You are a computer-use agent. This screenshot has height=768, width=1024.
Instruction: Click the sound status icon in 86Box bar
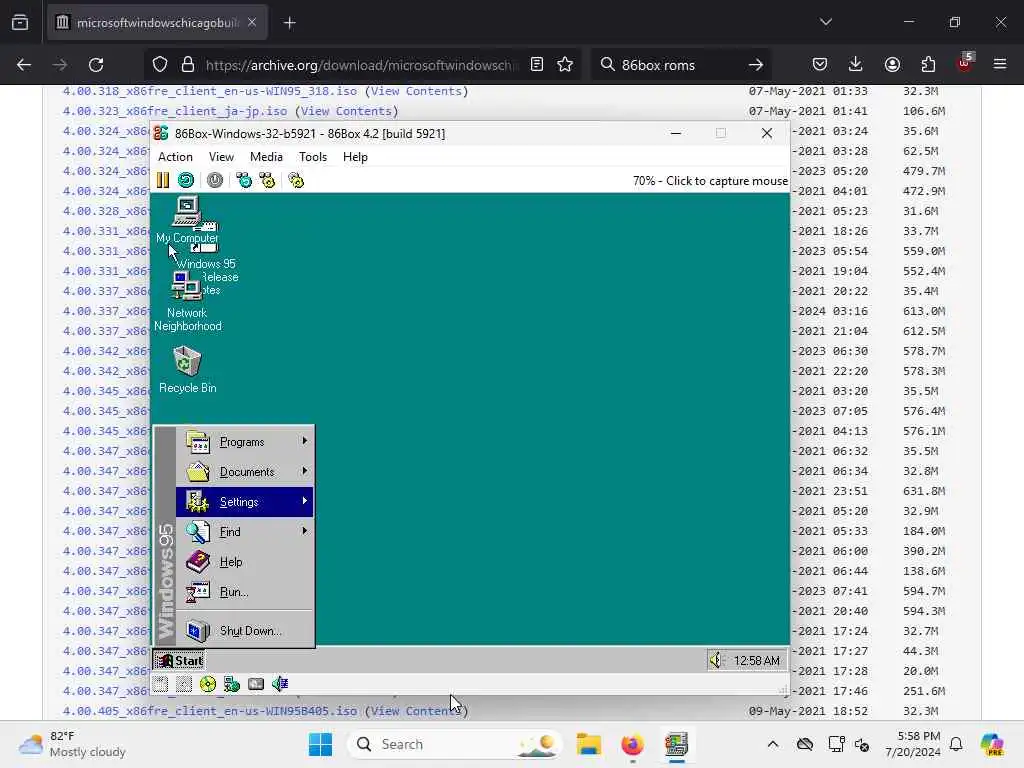tap(280, 684)
